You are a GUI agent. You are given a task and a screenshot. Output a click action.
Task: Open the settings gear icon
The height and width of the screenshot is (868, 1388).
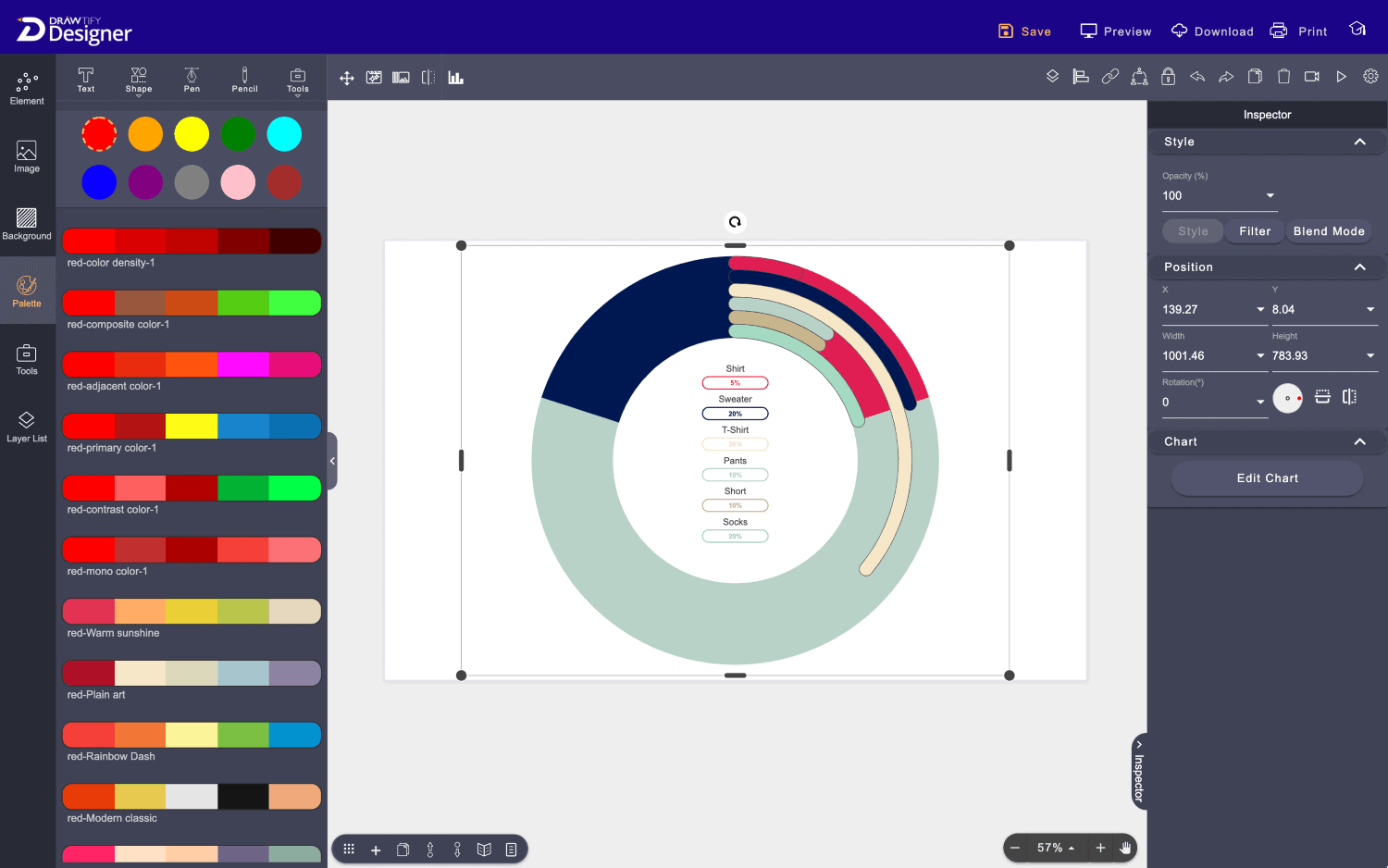click(1370, 77)
